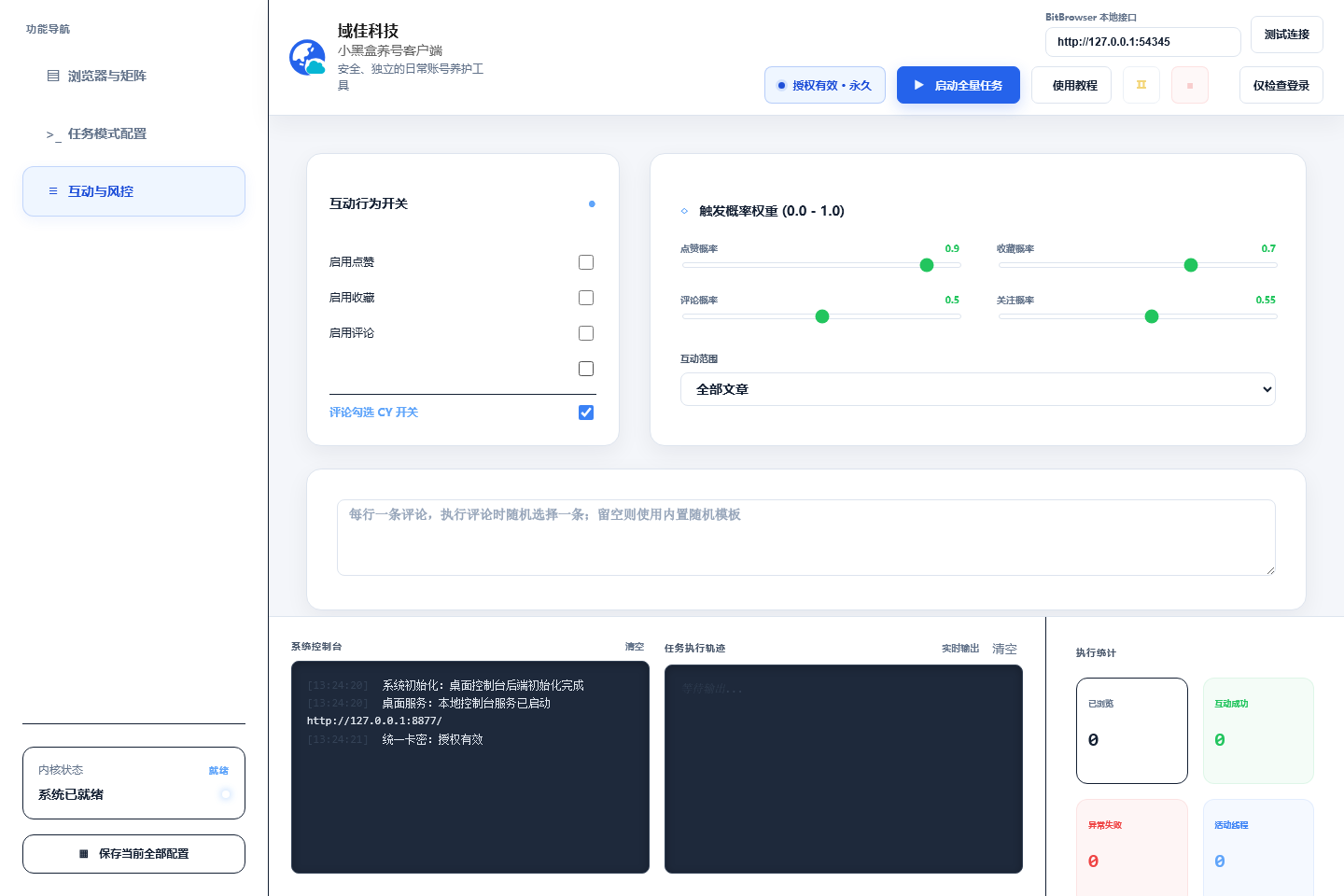1344x896 pixels.
Task: Open 浏览器与矩阵 in the sidebar
Action: [x=133, y=76]
